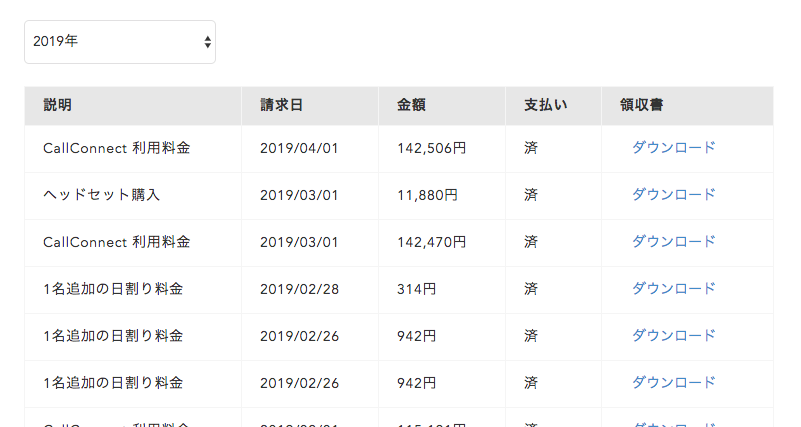Download receipt for the 2019/04/01 invoice

[673, 148]
